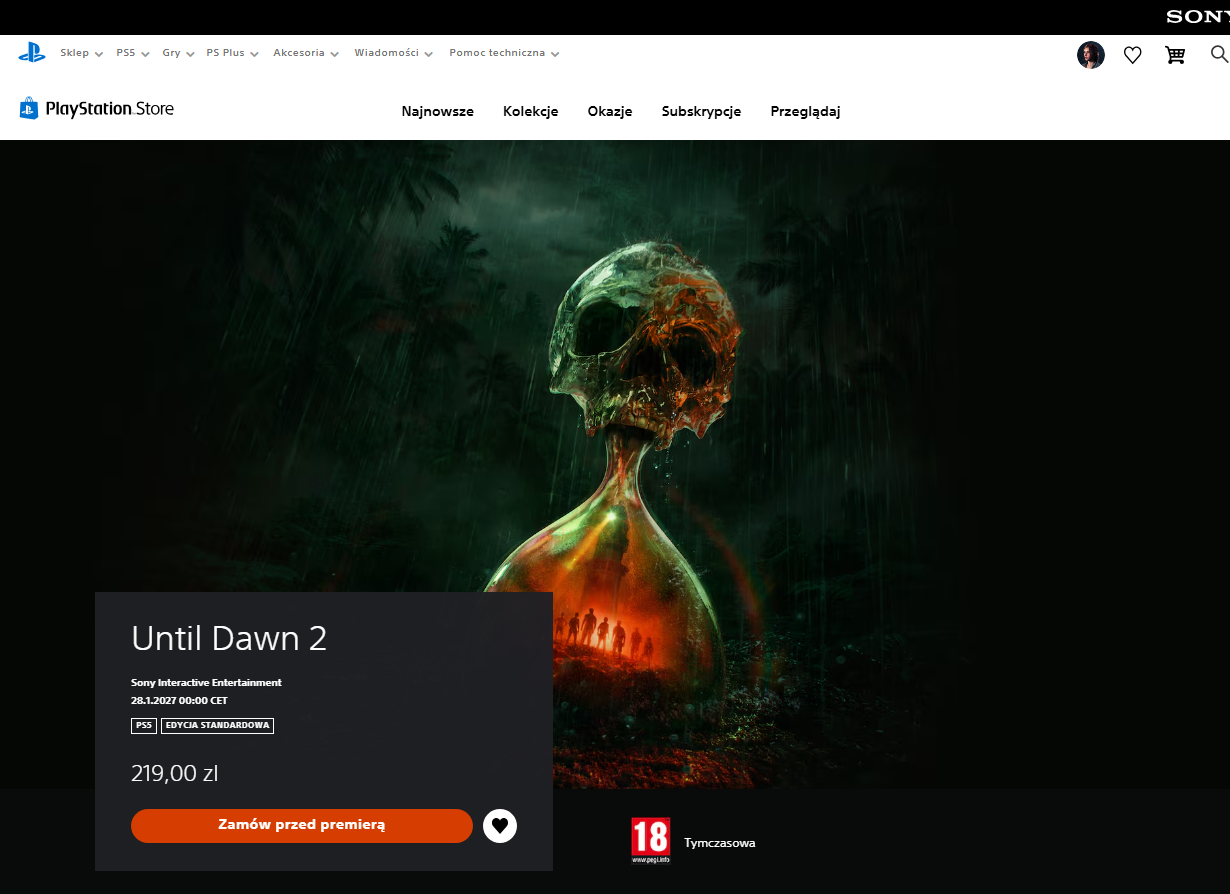Open the shopping cart icon
The image size is (1230, 894).
(x=1175, y=55)
